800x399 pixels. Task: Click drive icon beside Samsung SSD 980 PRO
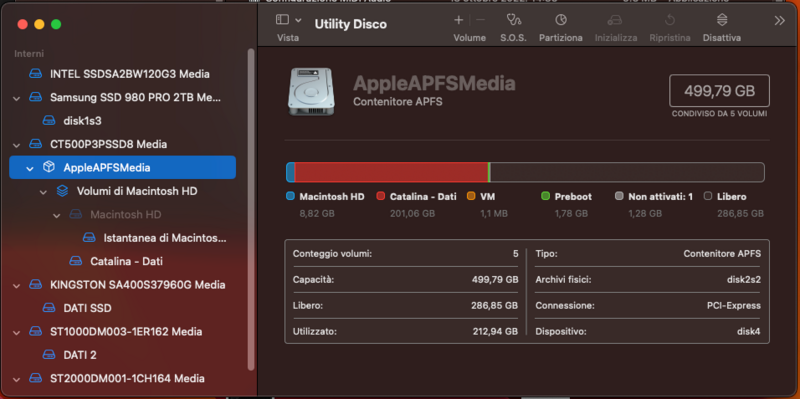pos(35,97)
